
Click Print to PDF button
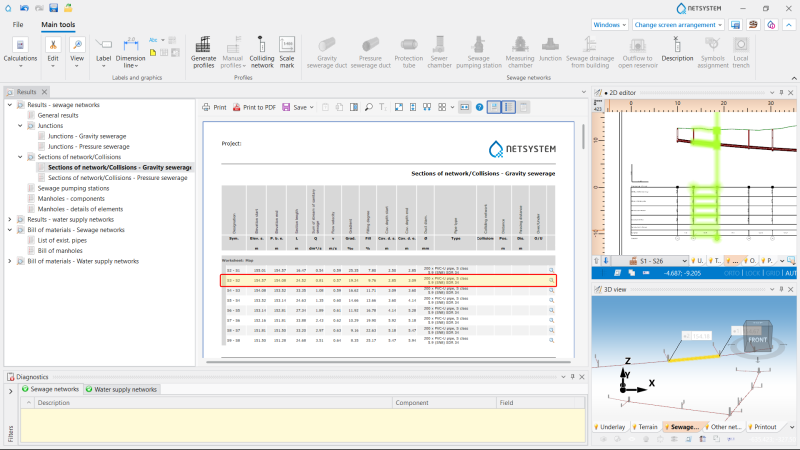point(254,107)
